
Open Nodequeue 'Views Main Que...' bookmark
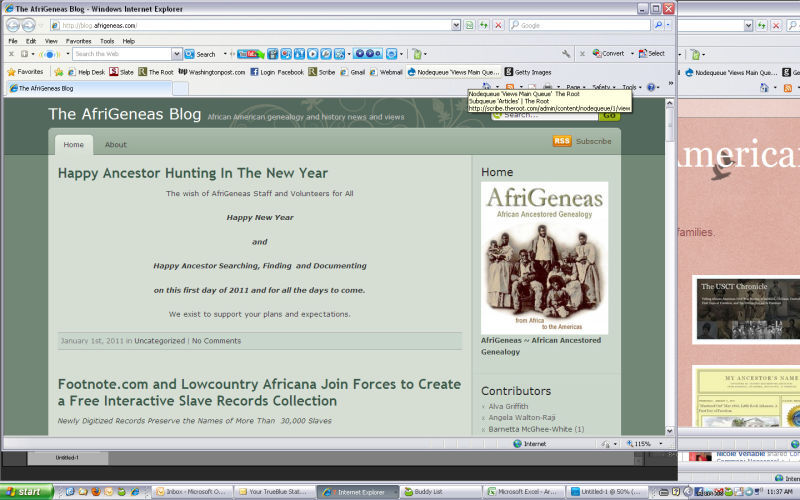454,72
